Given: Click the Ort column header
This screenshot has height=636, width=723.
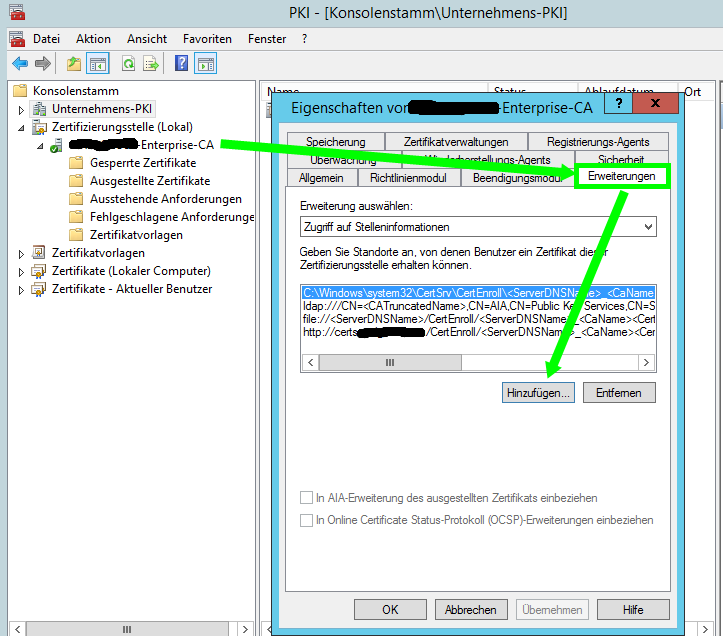Looking at the screenshot, I should [x=696, y=91].
